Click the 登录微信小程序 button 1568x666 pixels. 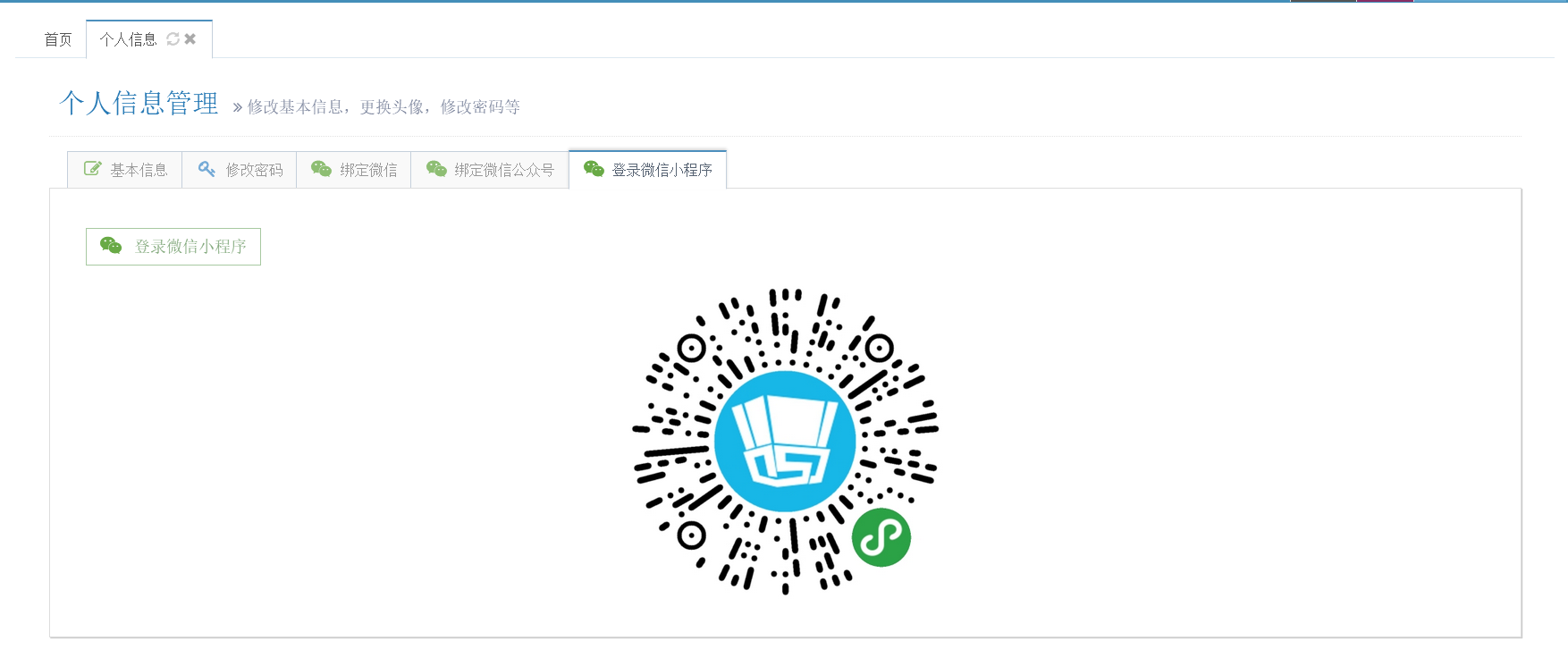click(173, 247)
